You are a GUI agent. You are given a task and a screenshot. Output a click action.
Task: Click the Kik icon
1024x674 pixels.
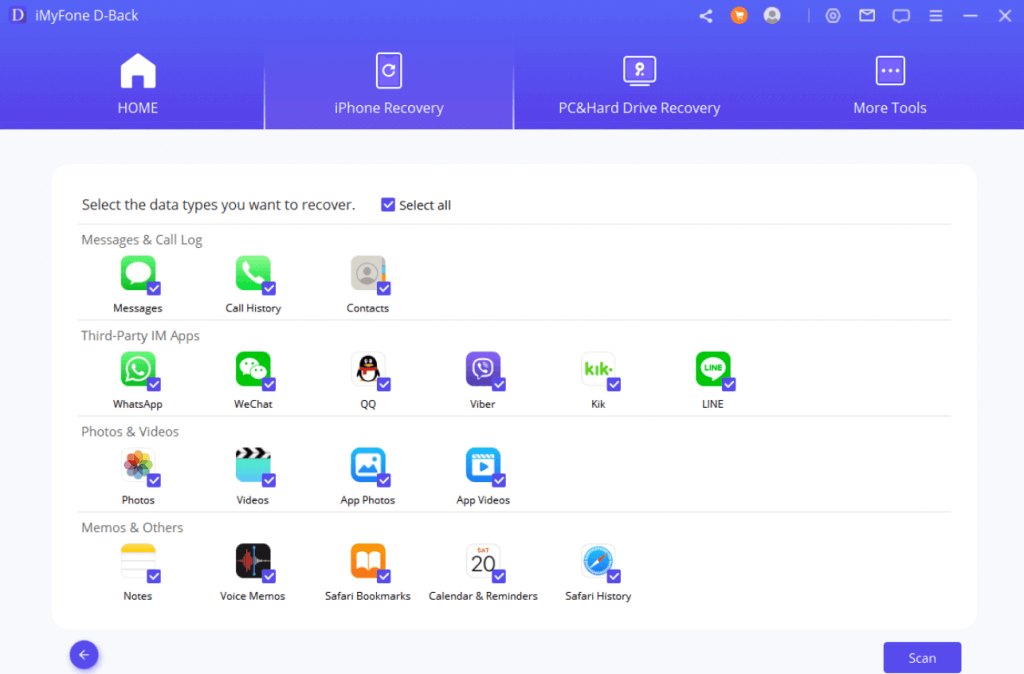click(598, 368)
